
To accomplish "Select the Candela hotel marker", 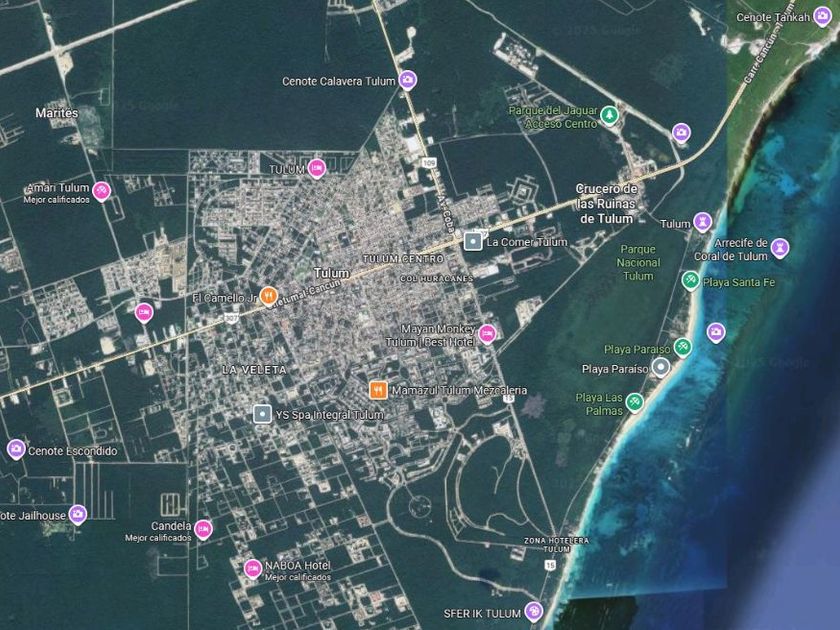I will tap(202, 529).
